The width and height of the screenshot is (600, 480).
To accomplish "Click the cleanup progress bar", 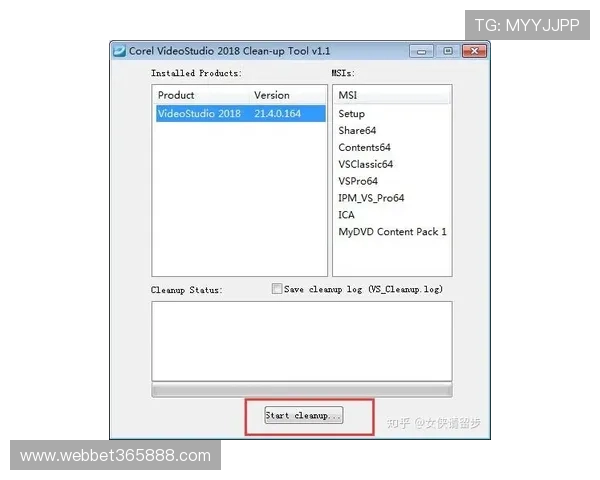I will [x=301, y=389].
